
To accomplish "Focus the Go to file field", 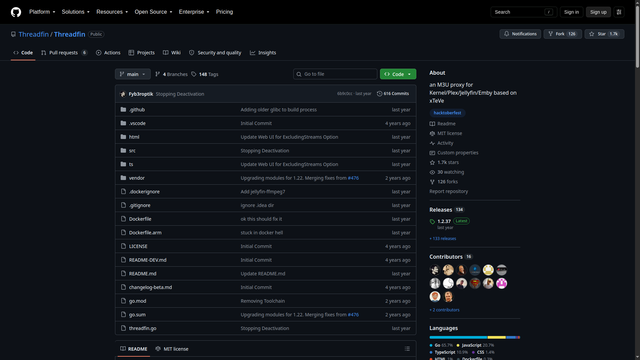I will [335, 74].
